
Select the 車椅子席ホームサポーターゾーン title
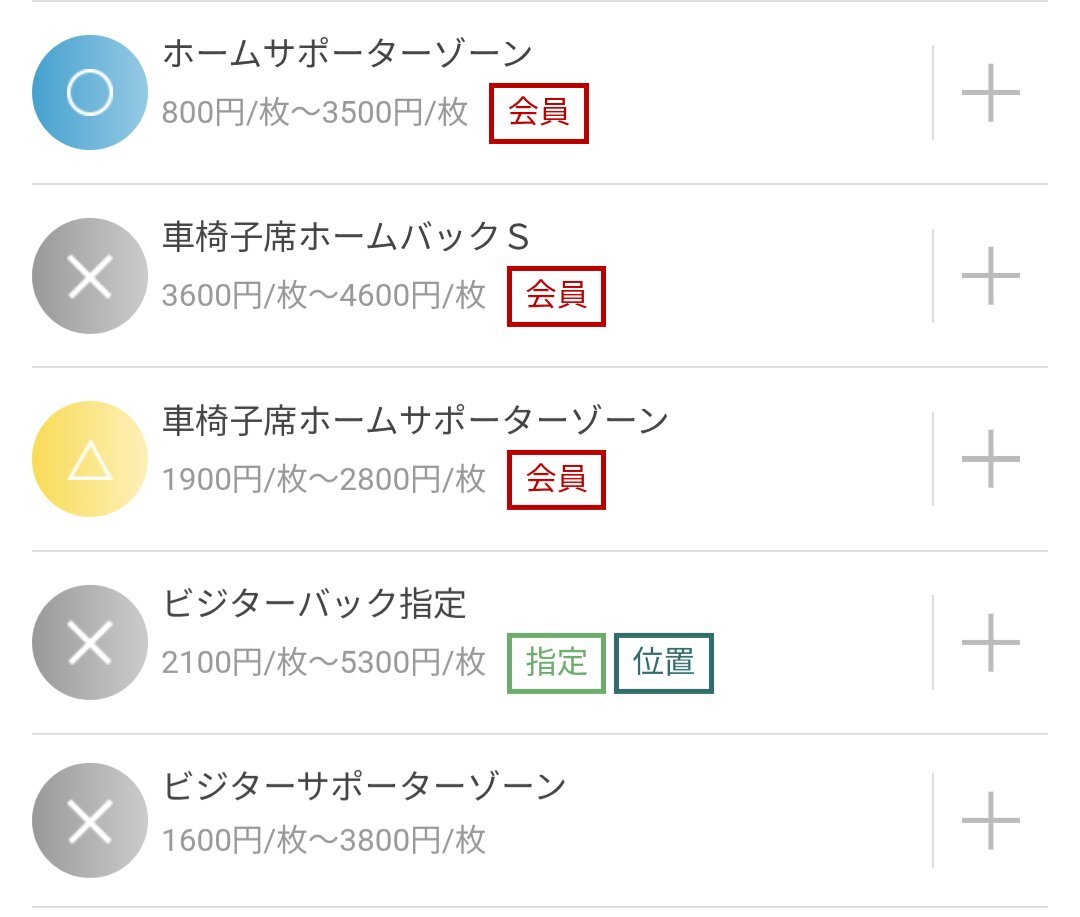coord(415,420)
